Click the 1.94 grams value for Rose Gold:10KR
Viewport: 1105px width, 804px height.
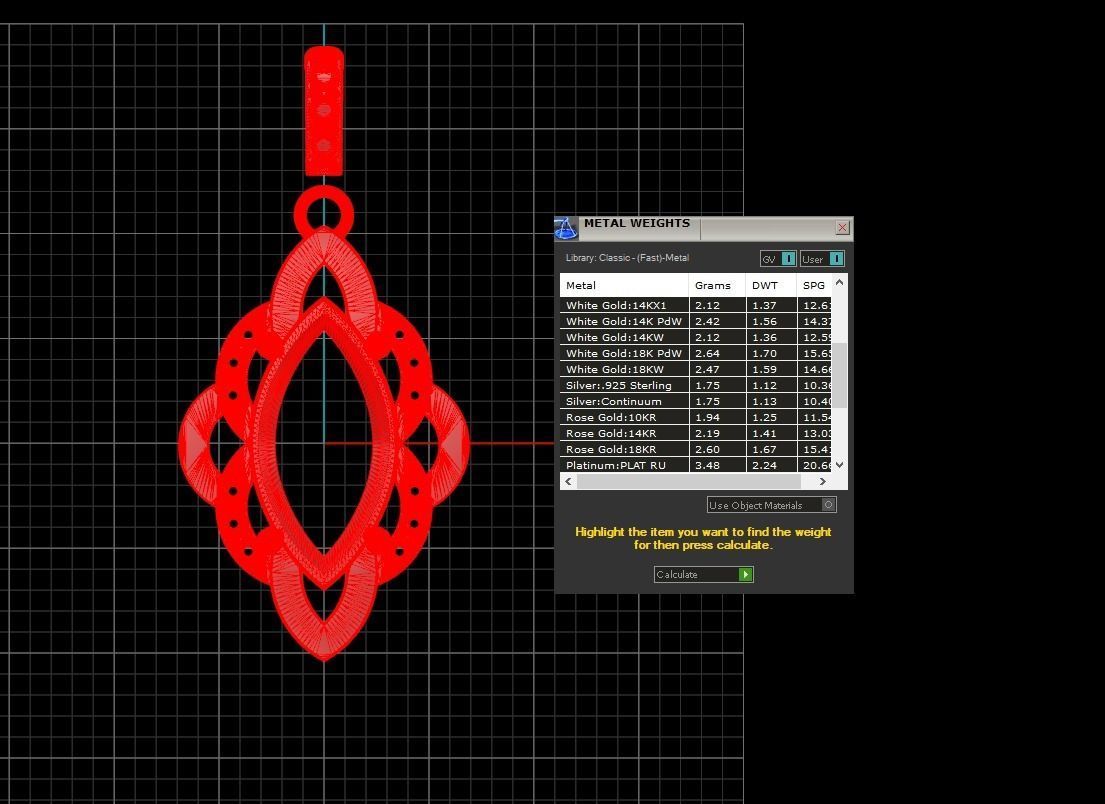708,418
